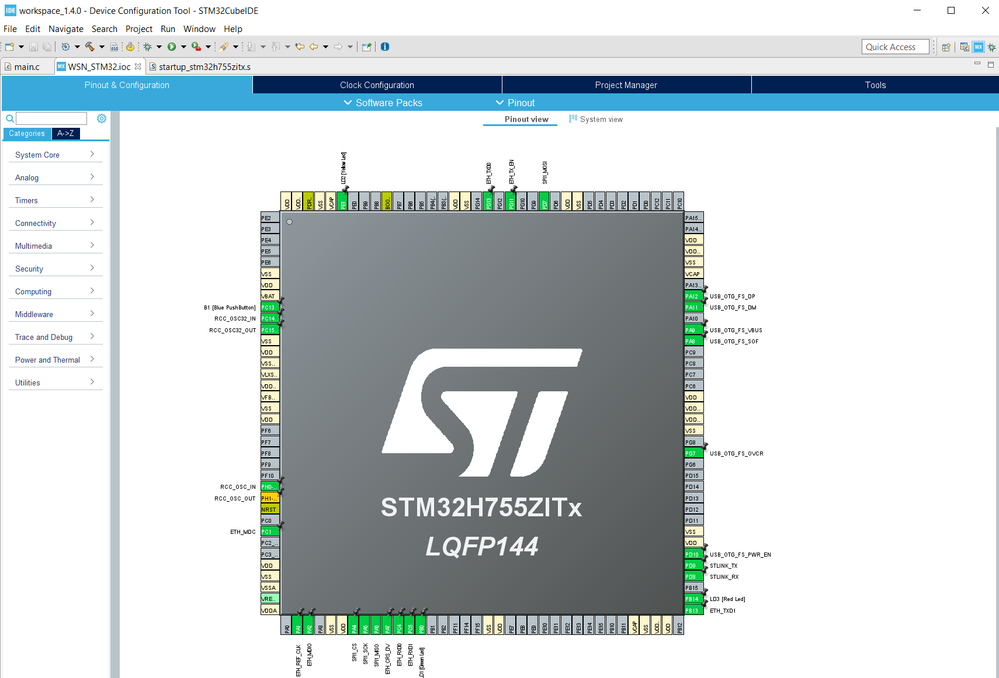The height and width of the screenshot is (678, 999).
Task: Open the Tools tab
Action: [875, 85]
